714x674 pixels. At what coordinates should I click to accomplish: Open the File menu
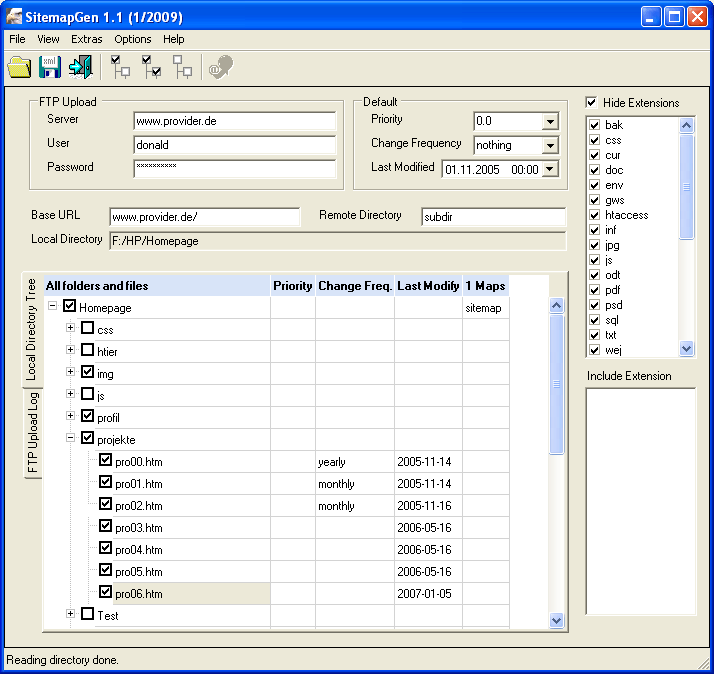[17, 39]
